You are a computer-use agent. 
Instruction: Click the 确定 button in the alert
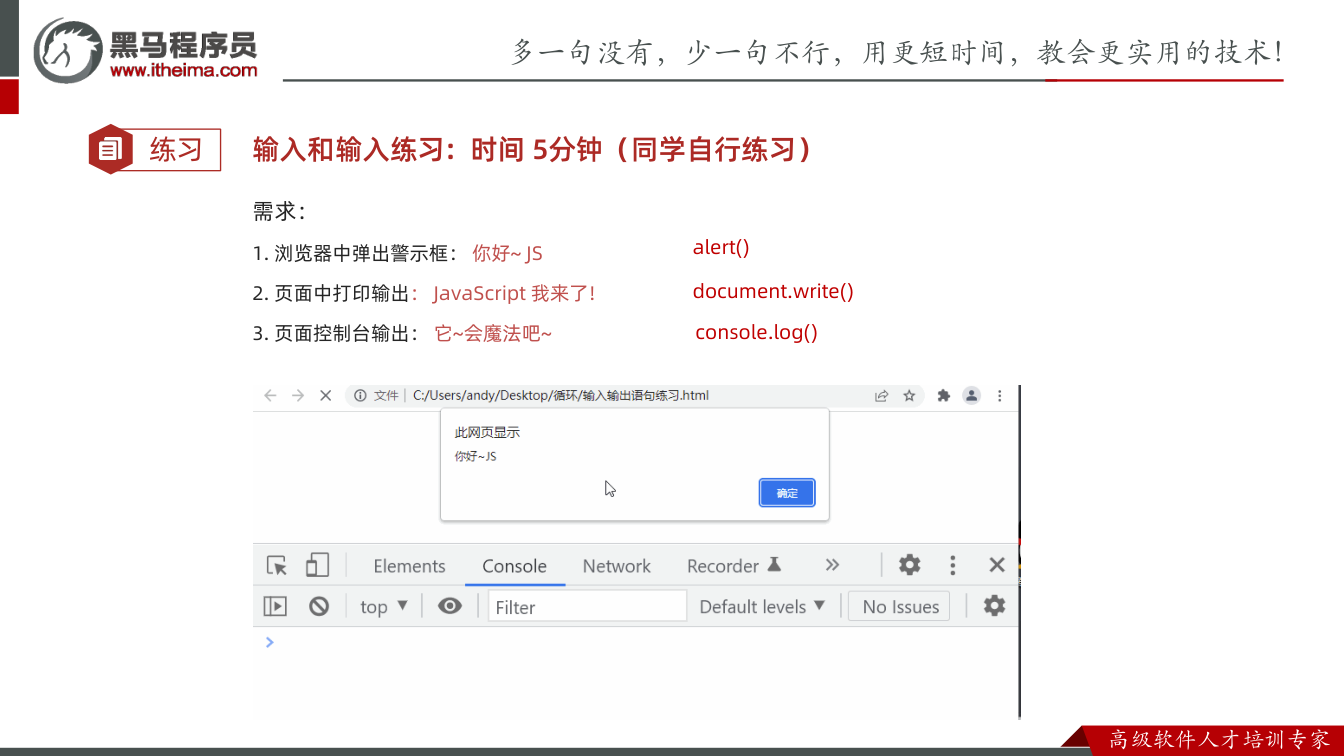tap(787, 493)
